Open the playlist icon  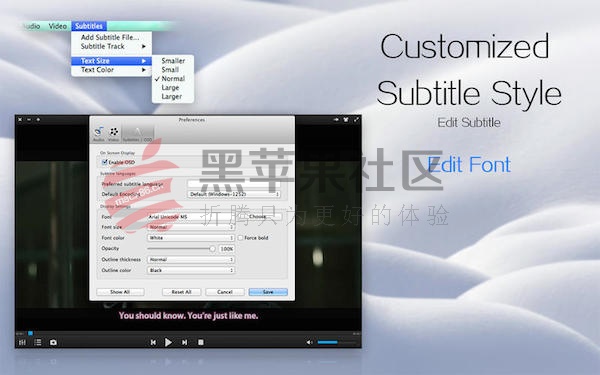tap(38, 342)
